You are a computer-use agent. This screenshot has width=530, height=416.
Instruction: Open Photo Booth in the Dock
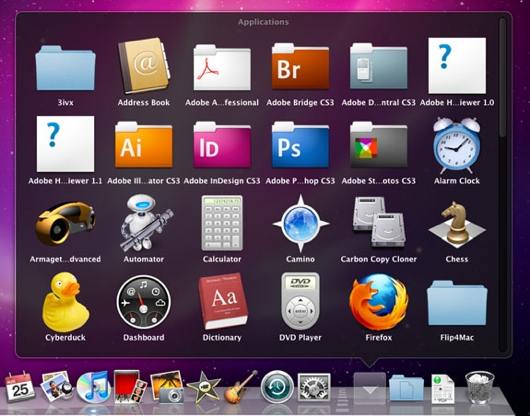coord(130,387)
